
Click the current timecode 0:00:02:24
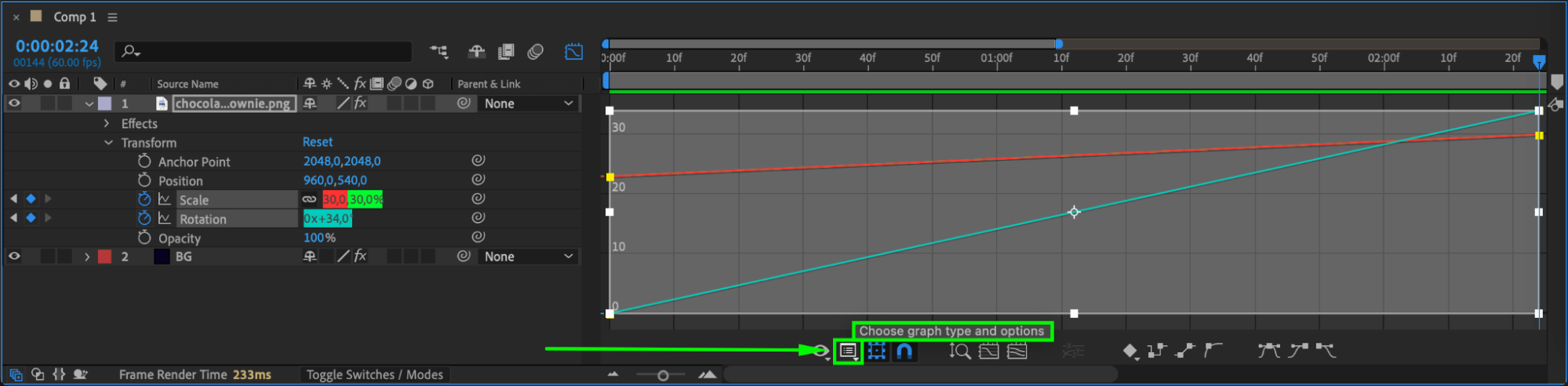click(x=57, y=46)
